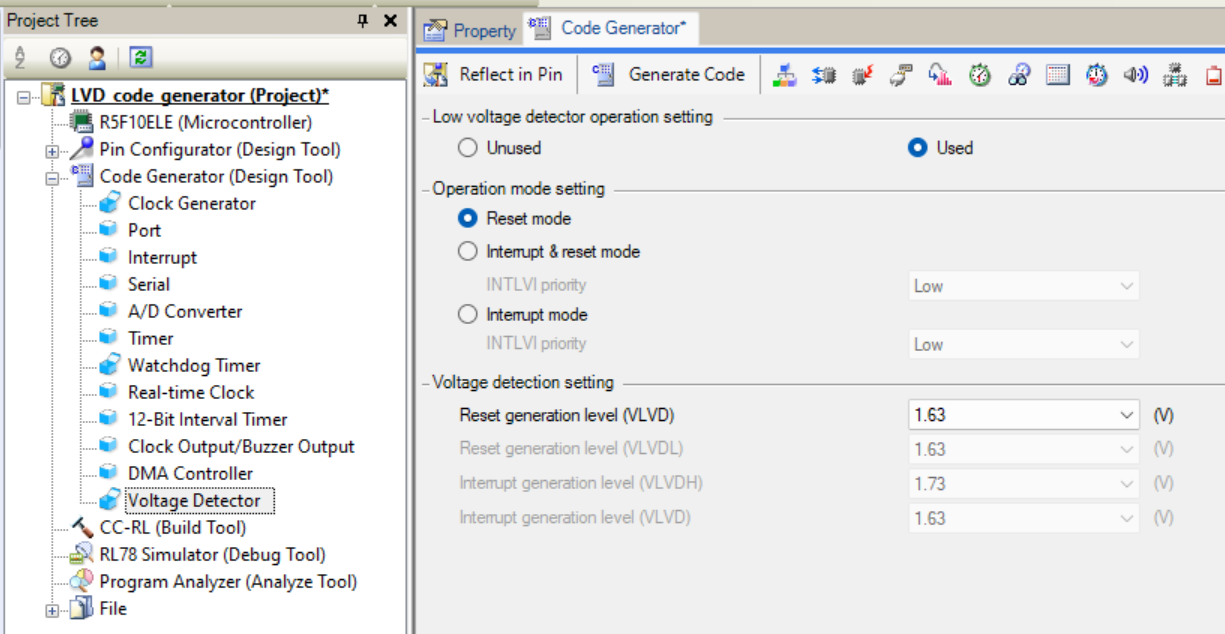This screenshot has width=1225, height=634.
Task: Switch to the Code Generator* tab
Action: [x=610, y=28]
